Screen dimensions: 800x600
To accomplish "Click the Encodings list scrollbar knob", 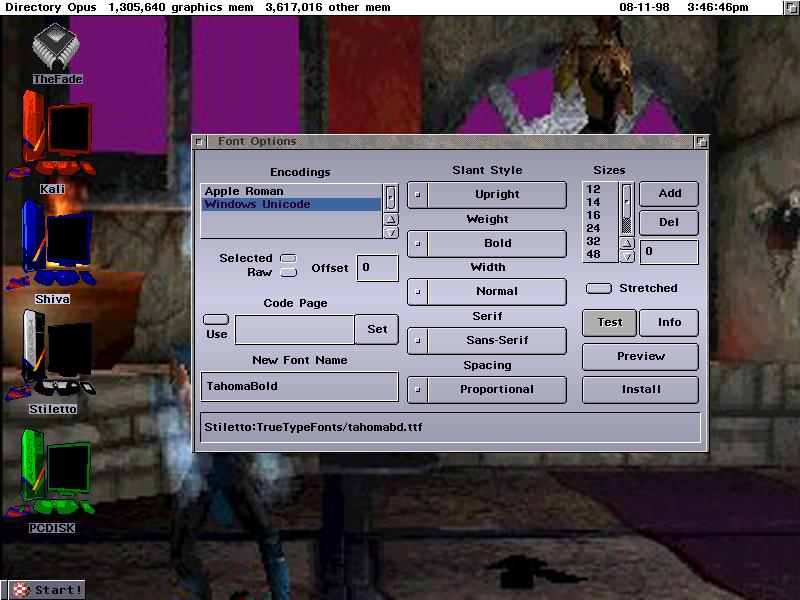I will point(391,198).
